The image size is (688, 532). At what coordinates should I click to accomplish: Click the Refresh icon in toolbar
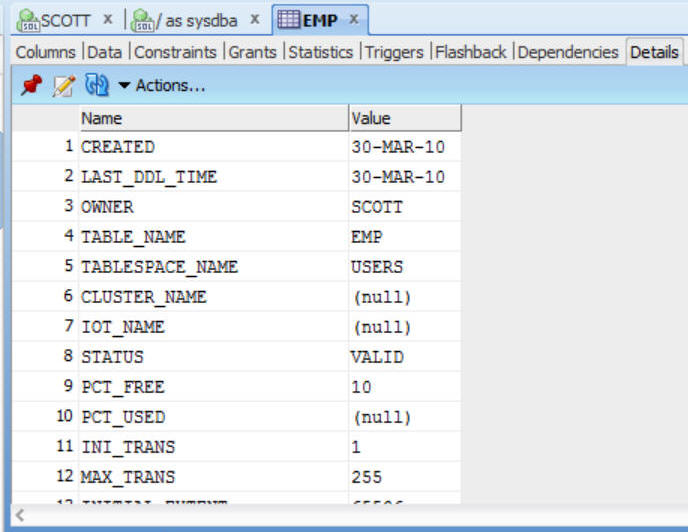click(x=97, y=86)
